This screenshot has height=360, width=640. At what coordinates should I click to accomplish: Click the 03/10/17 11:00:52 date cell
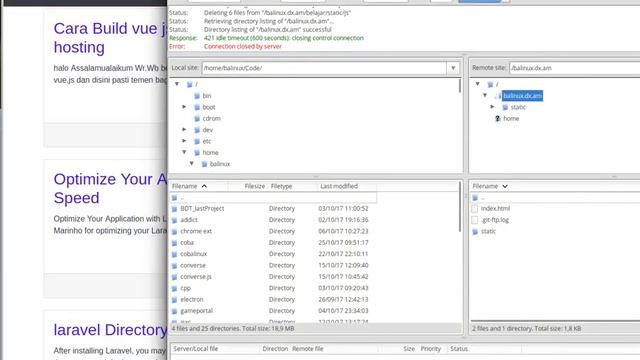[x=343, y=209]
